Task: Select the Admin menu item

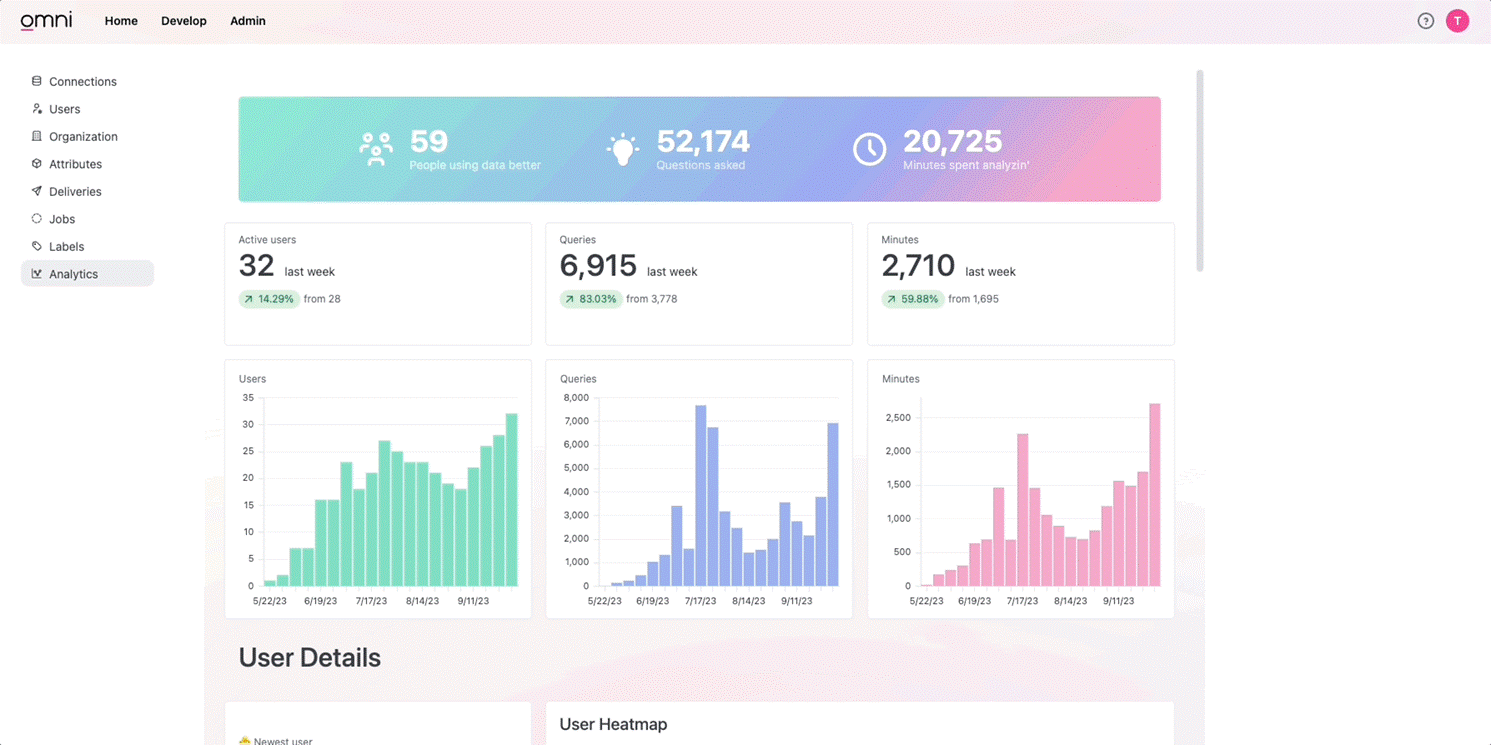Action: (x=248, y=21)
